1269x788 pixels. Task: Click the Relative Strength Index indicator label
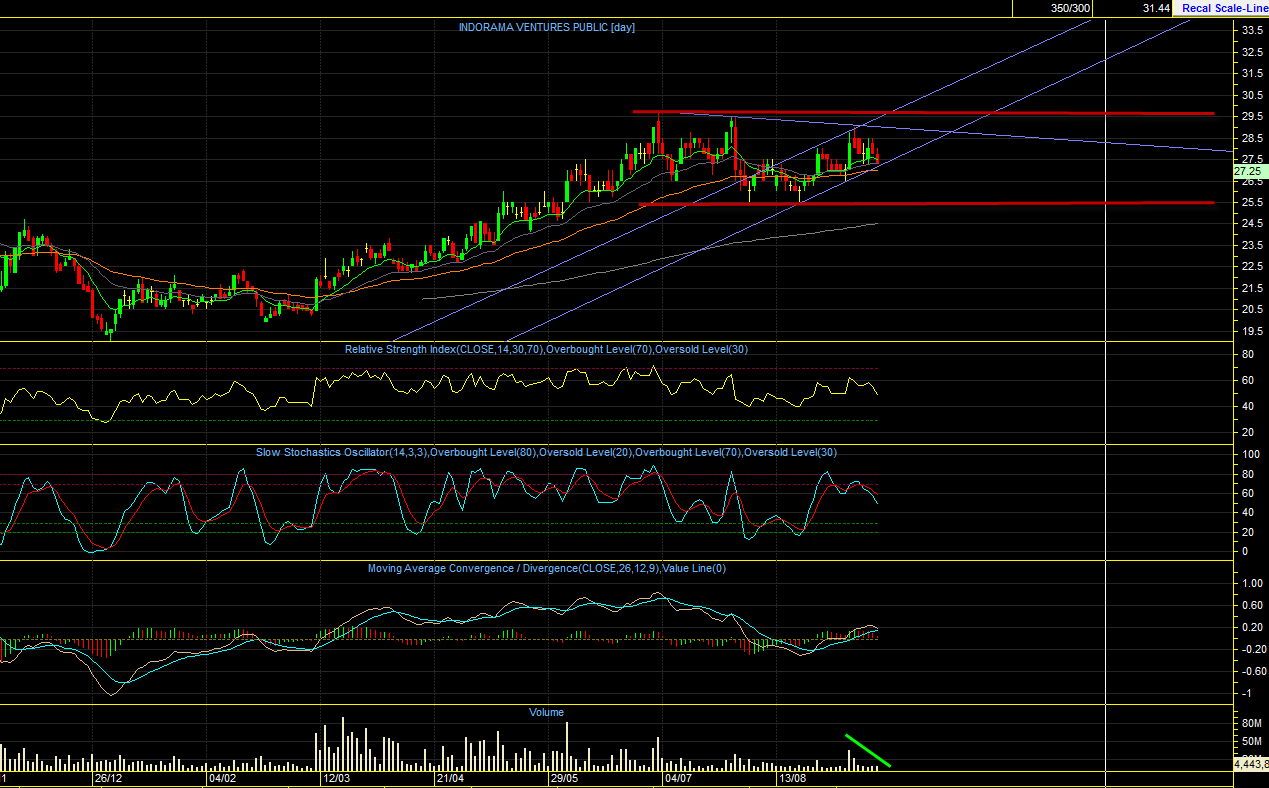[546, 349]
